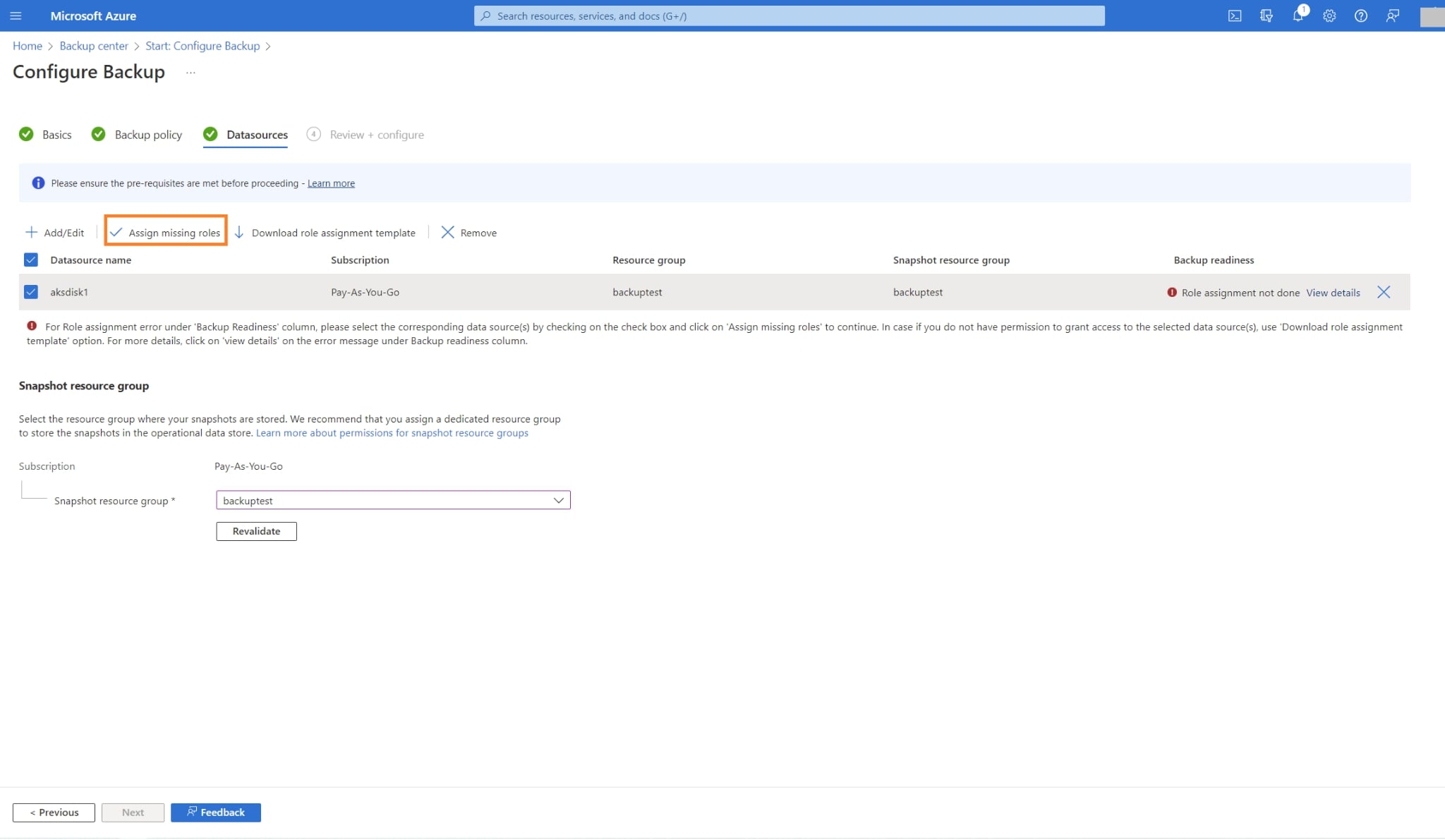Focus the Azure search resources box

[x=789, y=16]
